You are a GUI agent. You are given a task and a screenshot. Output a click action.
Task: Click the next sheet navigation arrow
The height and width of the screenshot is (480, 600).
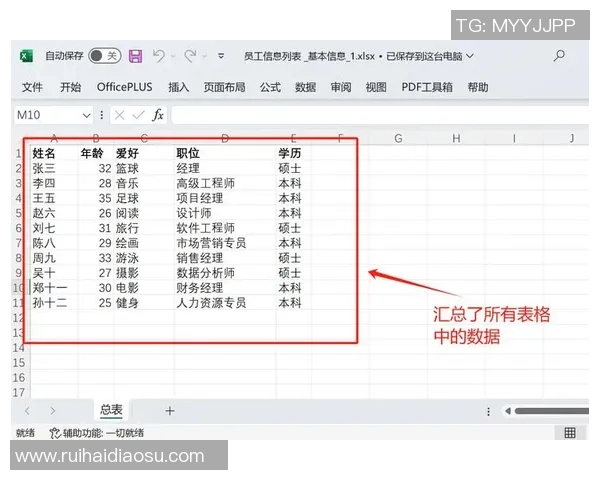52,411
